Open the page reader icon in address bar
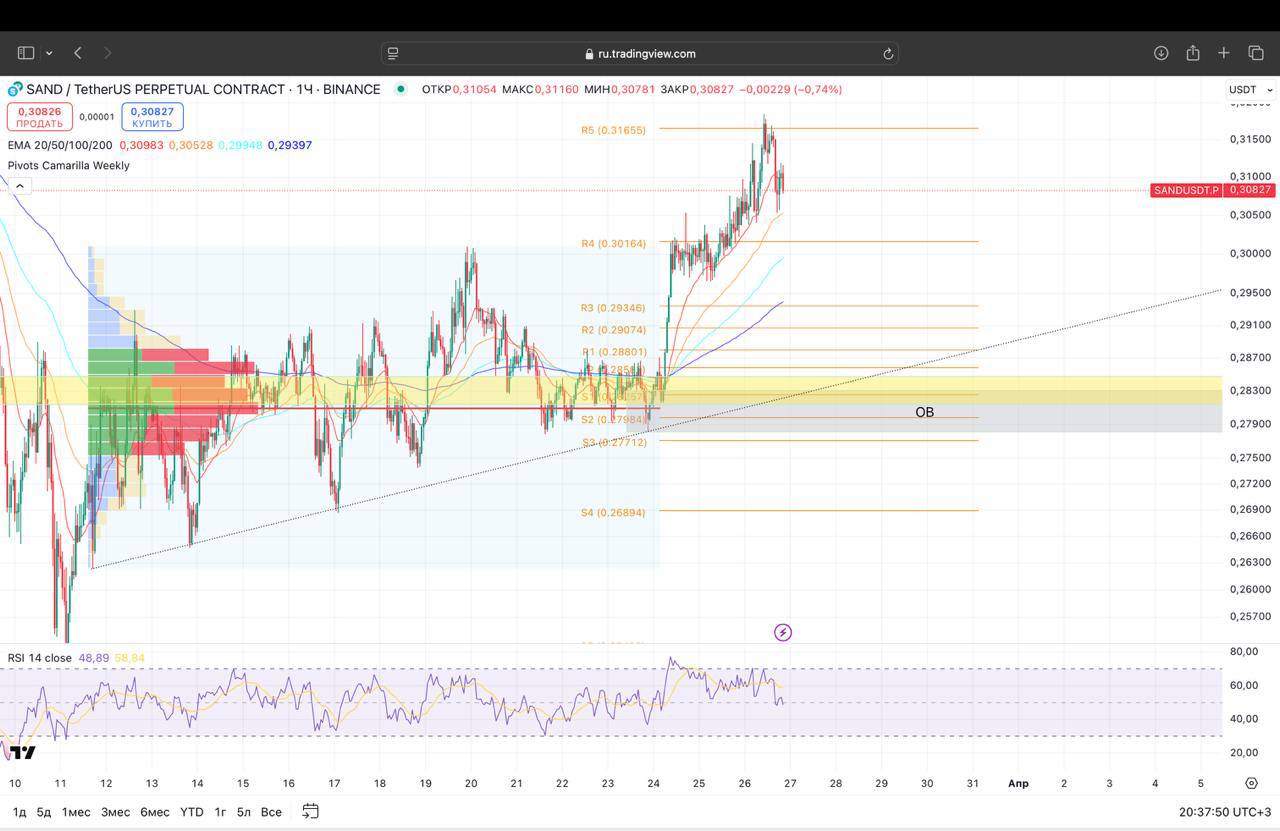Image resolution: width=1280 pixels, height=831 pixels. [x=393, y=53]
